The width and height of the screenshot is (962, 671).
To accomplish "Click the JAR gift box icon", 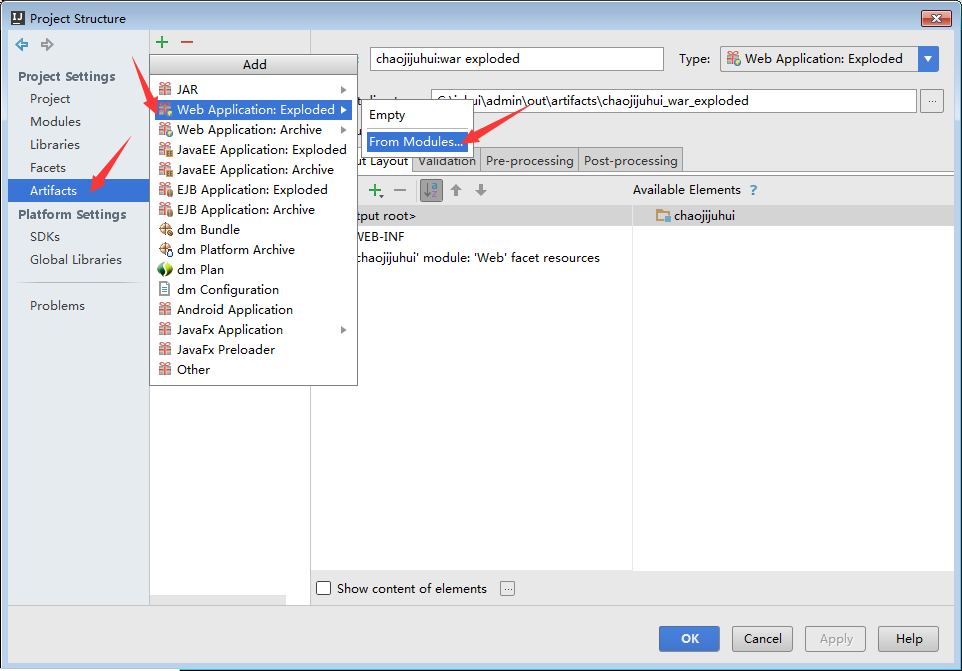I will pyautogui.click(x=165, y=89).
